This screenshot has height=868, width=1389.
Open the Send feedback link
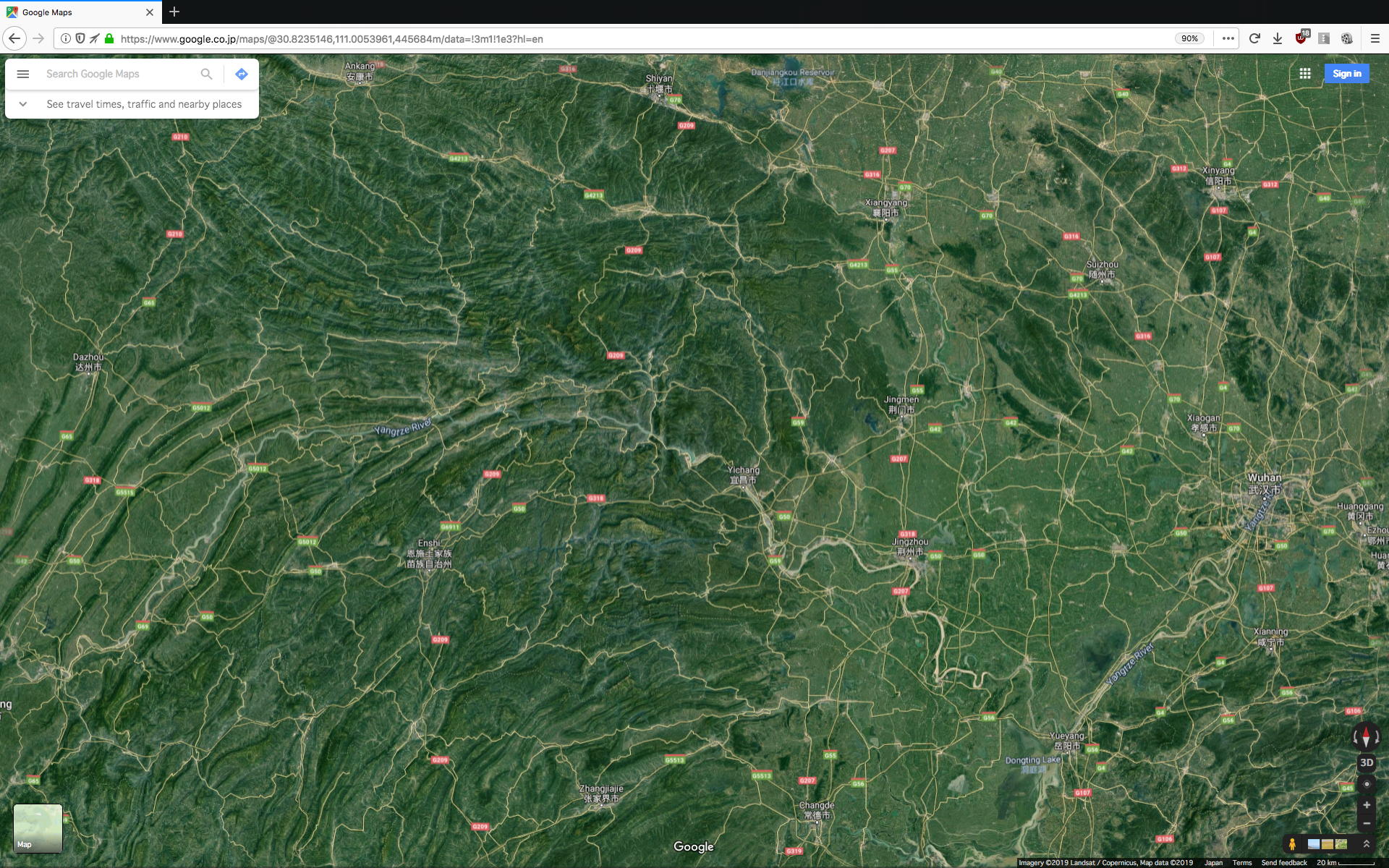pyautogui.click(x=1283, y=862)
